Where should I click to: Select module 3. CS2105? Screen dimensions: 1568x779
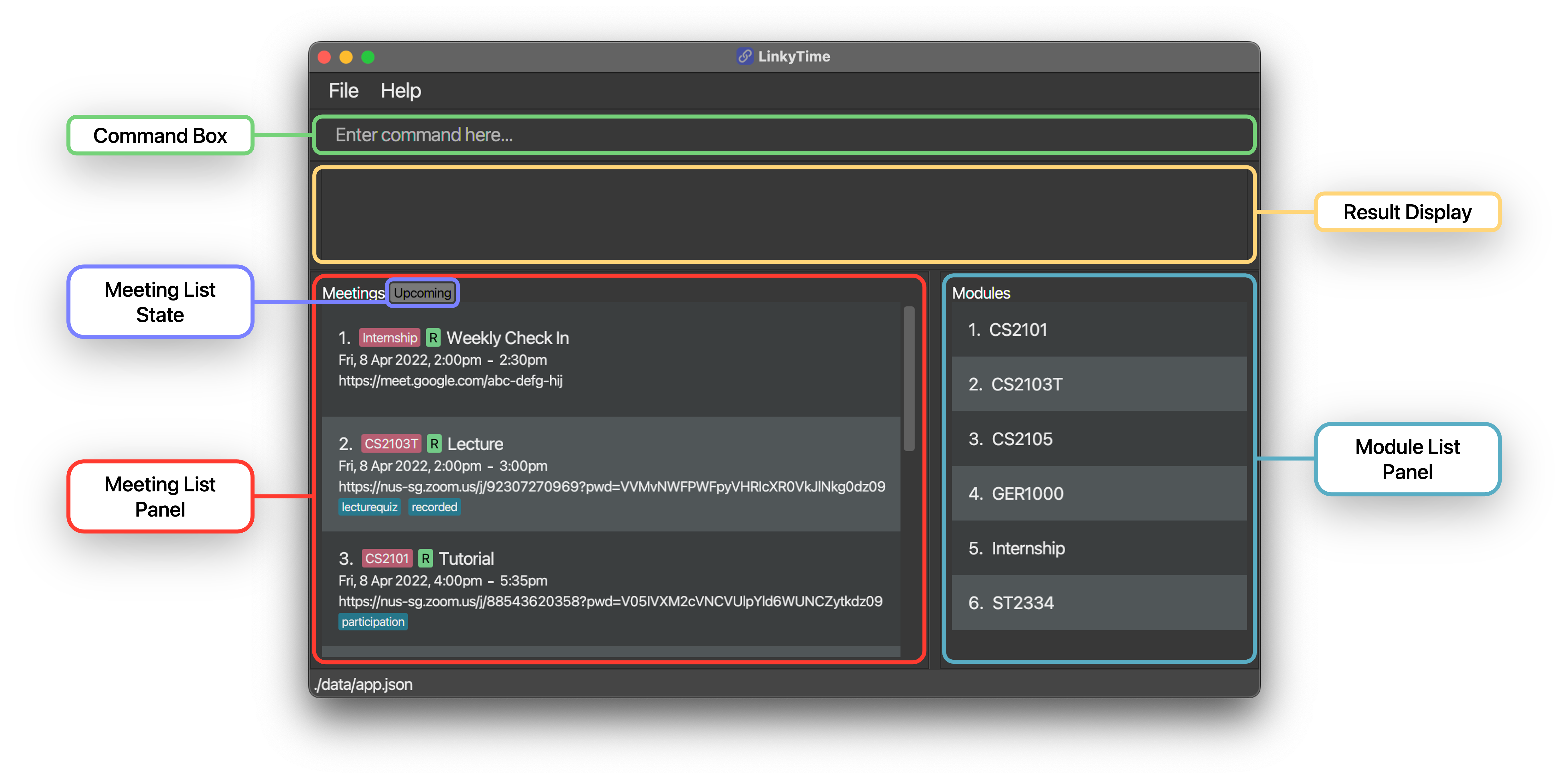1099,439
